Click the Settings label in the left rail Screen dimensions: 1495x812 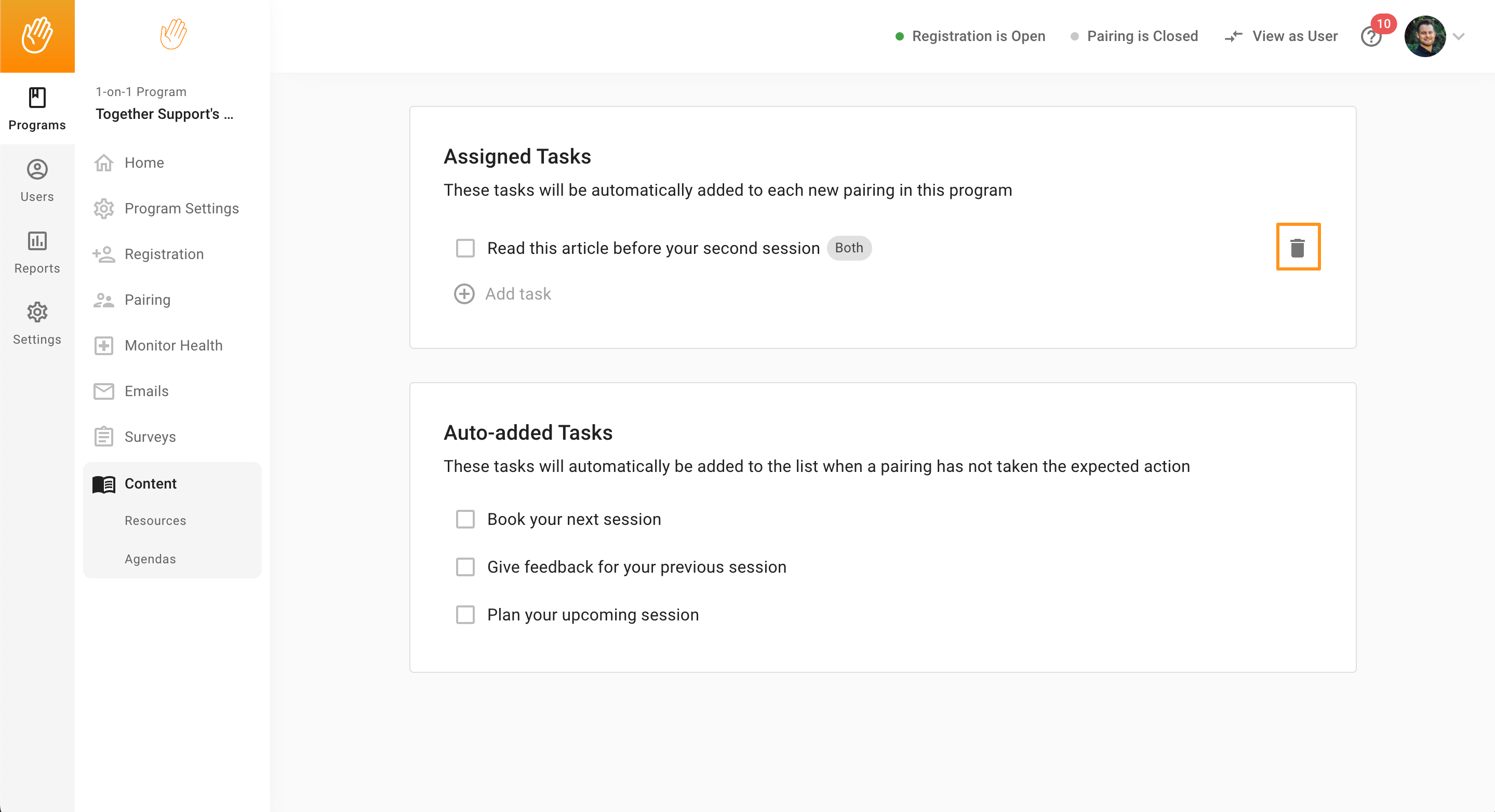37,340
